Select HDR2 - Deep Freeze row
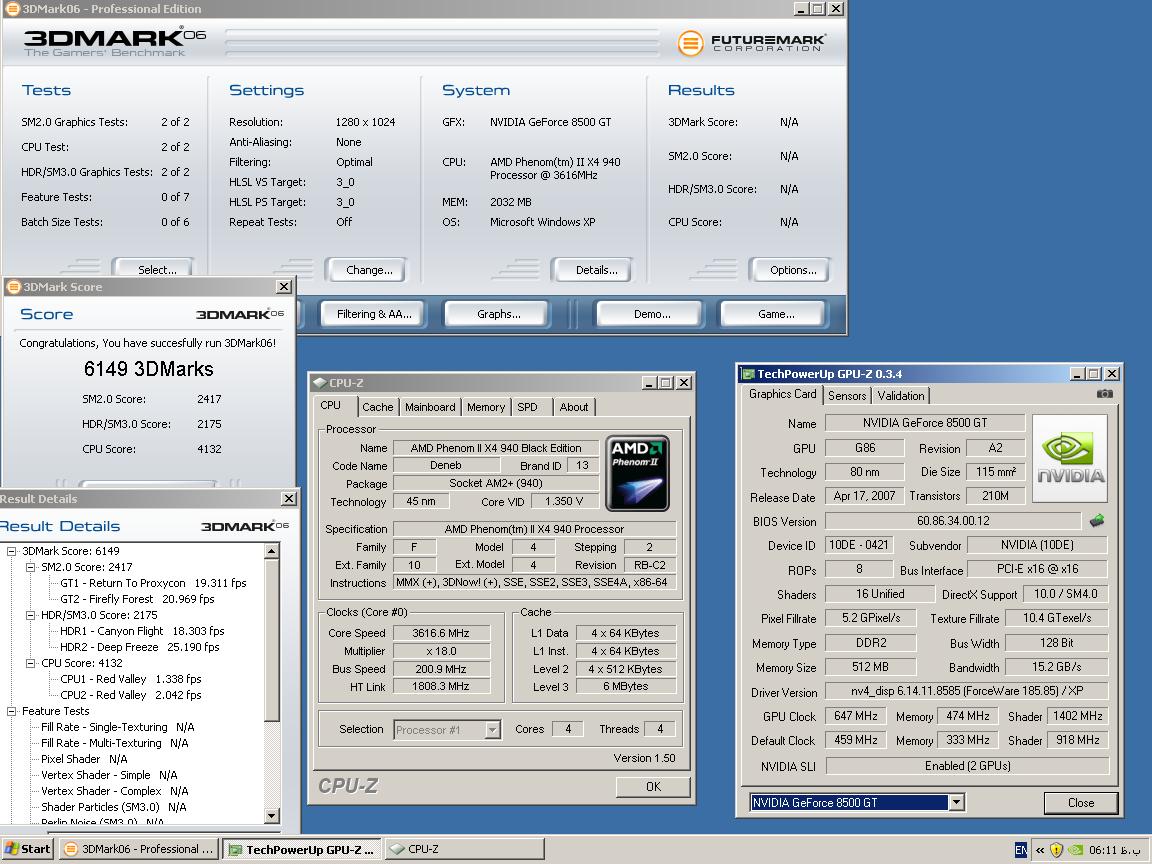The height and width of the screenshot is (864, 1152). 140,647
